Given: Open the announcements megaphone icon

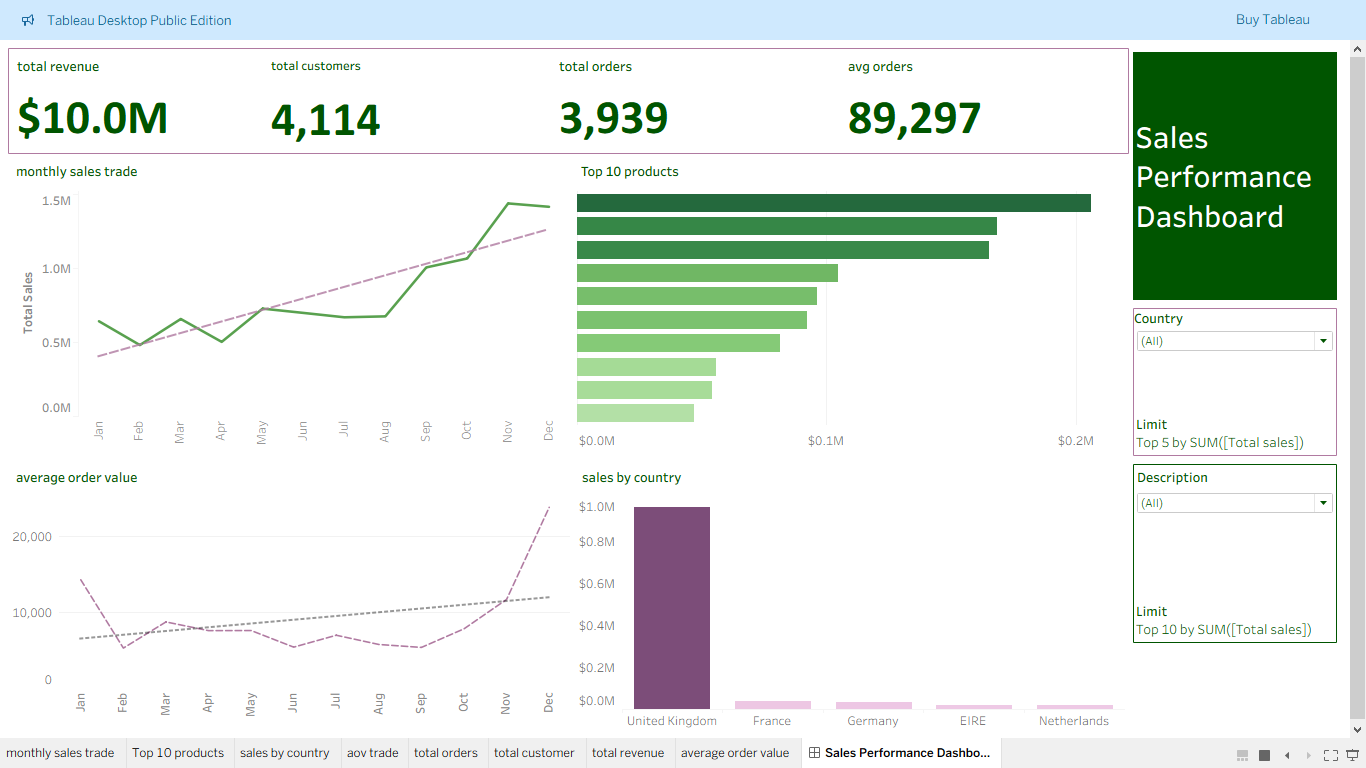Looking at the screenshot, I should pyautogui.click(x=27, y=20).
